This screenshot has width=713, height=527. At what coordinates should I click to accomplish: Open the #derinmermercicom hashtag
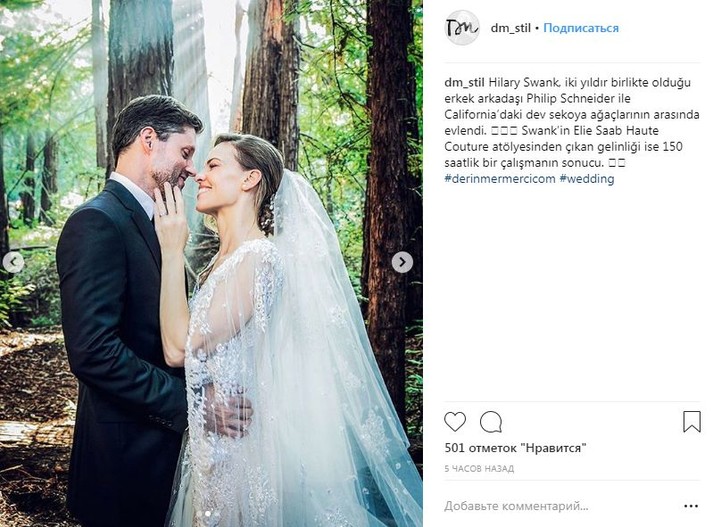500,179
